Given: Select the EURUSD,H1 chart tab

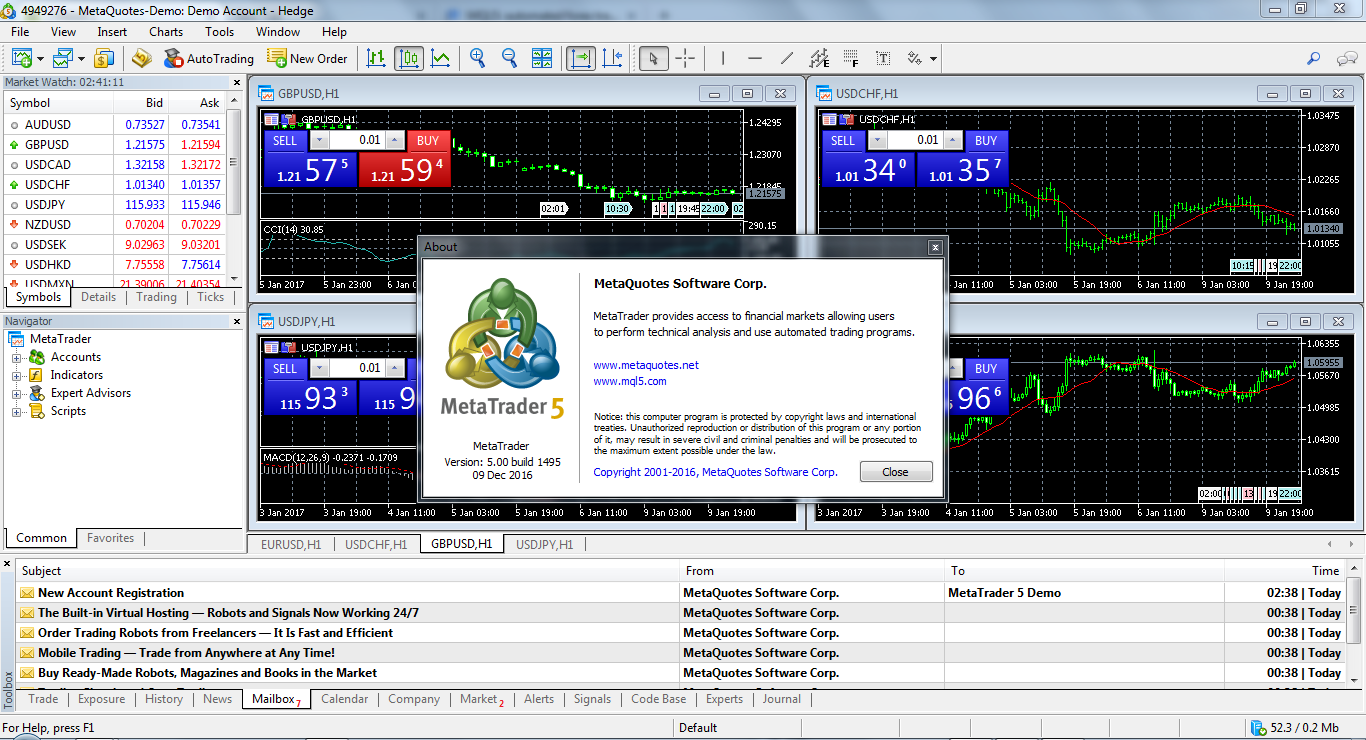Looking at the screenshot, I should (291, 545).
